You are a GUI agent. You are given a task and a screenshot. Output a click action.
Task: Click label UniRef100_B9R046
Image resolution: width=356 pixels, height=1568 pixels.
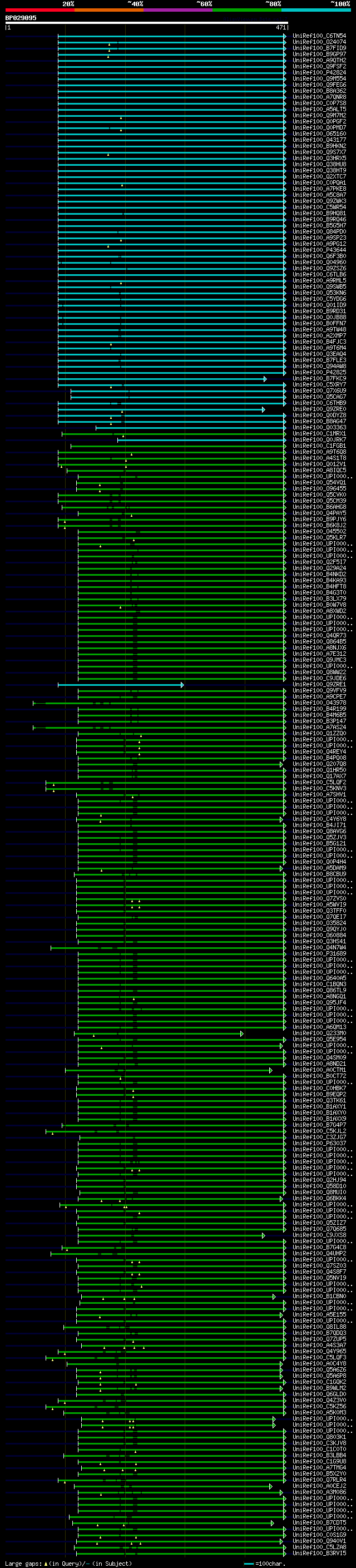(x=319, y=219)
